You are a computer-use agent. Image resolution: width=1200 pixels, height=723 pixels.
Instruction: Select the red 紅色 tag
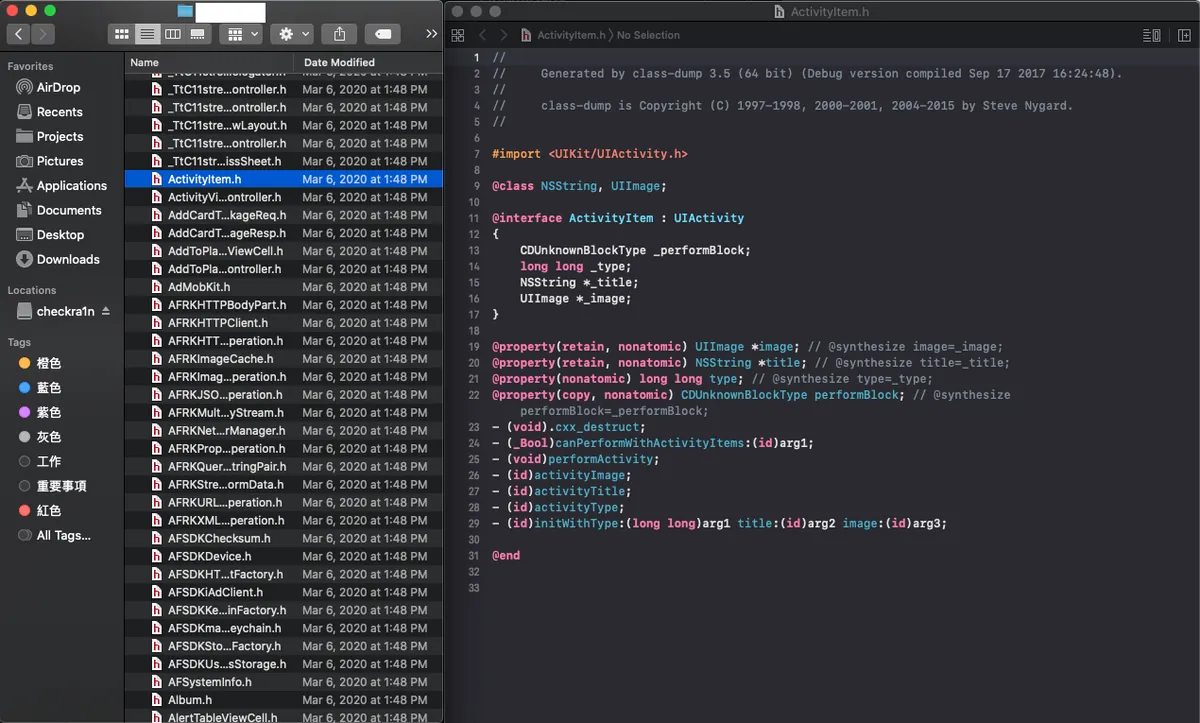(x=49, y=511)
